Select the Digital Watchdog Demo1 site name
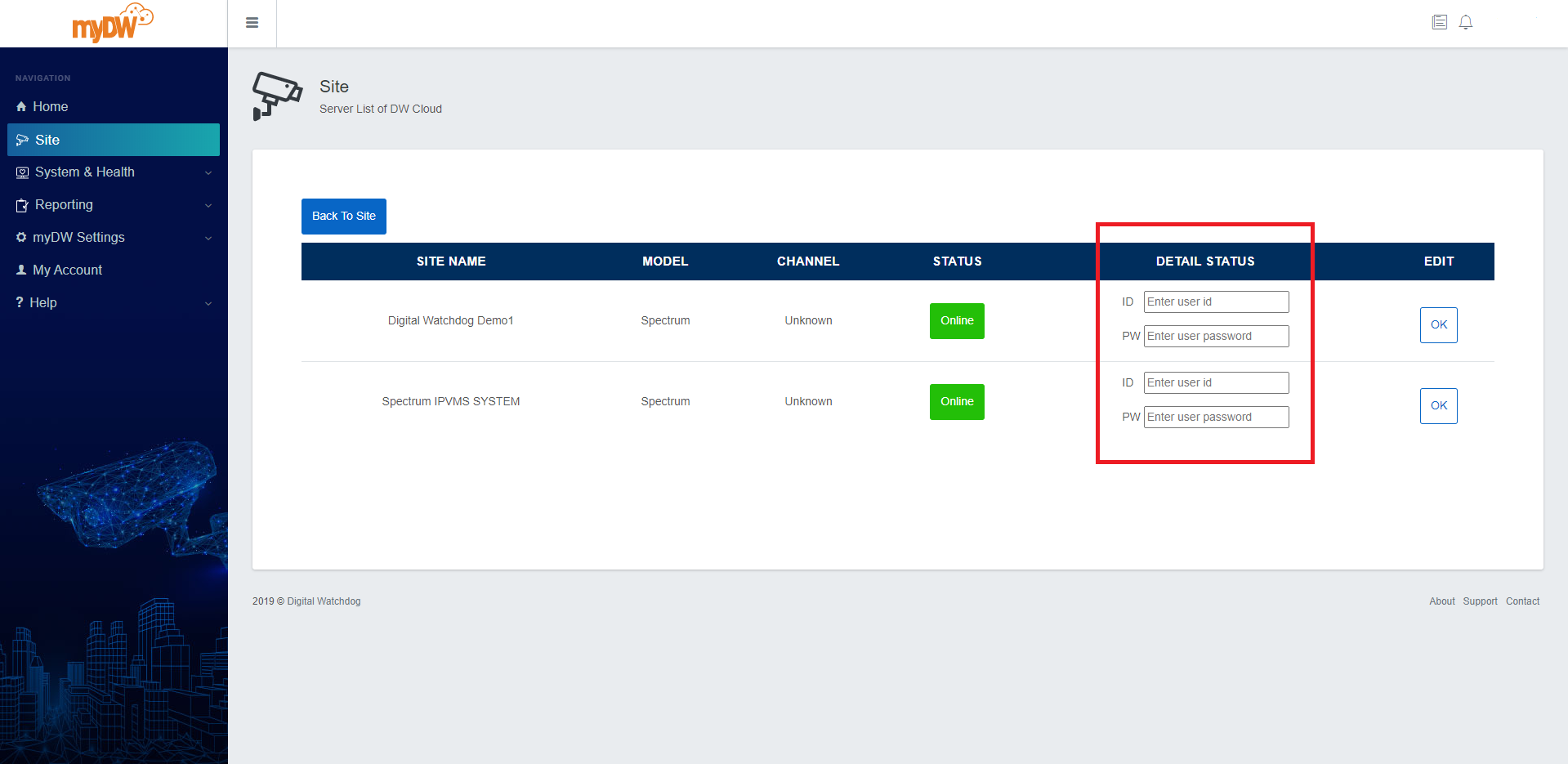The width and height of the screenshot is (1568, 764). (x=451, y=320)
